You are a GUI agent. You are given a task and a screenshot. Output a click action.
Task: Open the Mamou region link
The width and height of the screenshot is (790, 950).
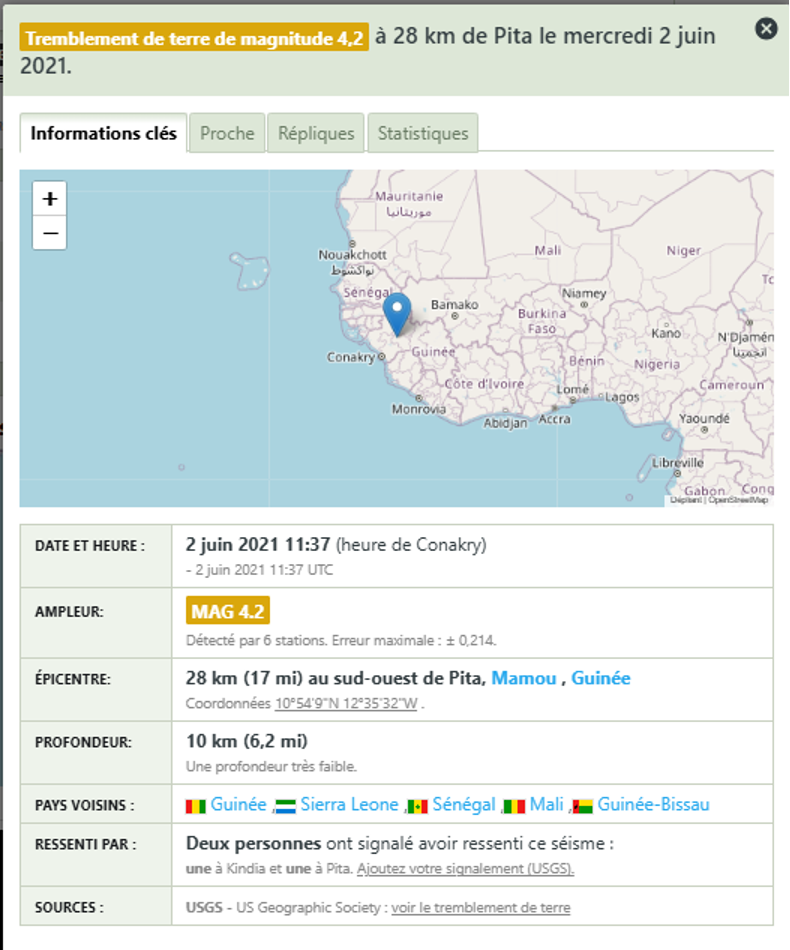coord(523,678)
